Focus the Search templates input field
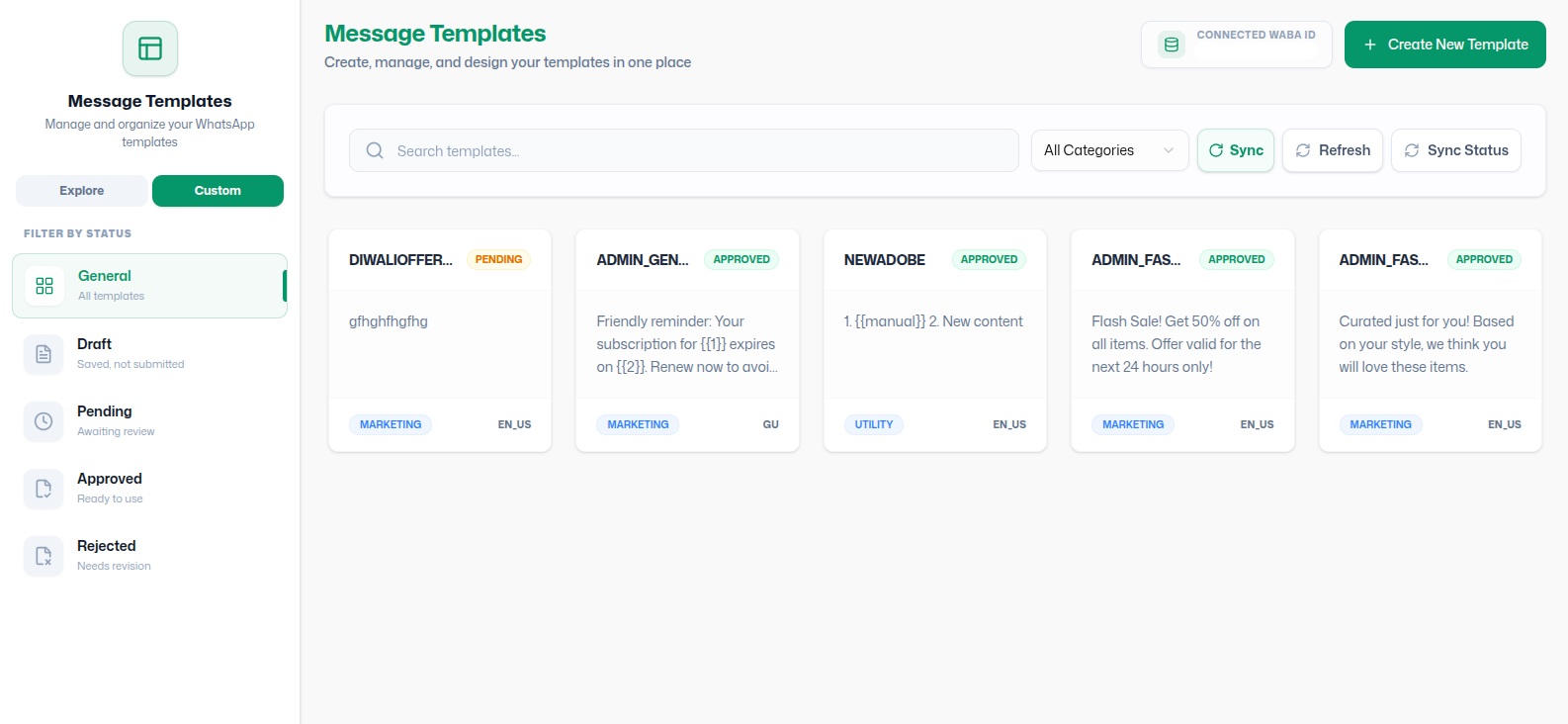 [x=684, y=150]
